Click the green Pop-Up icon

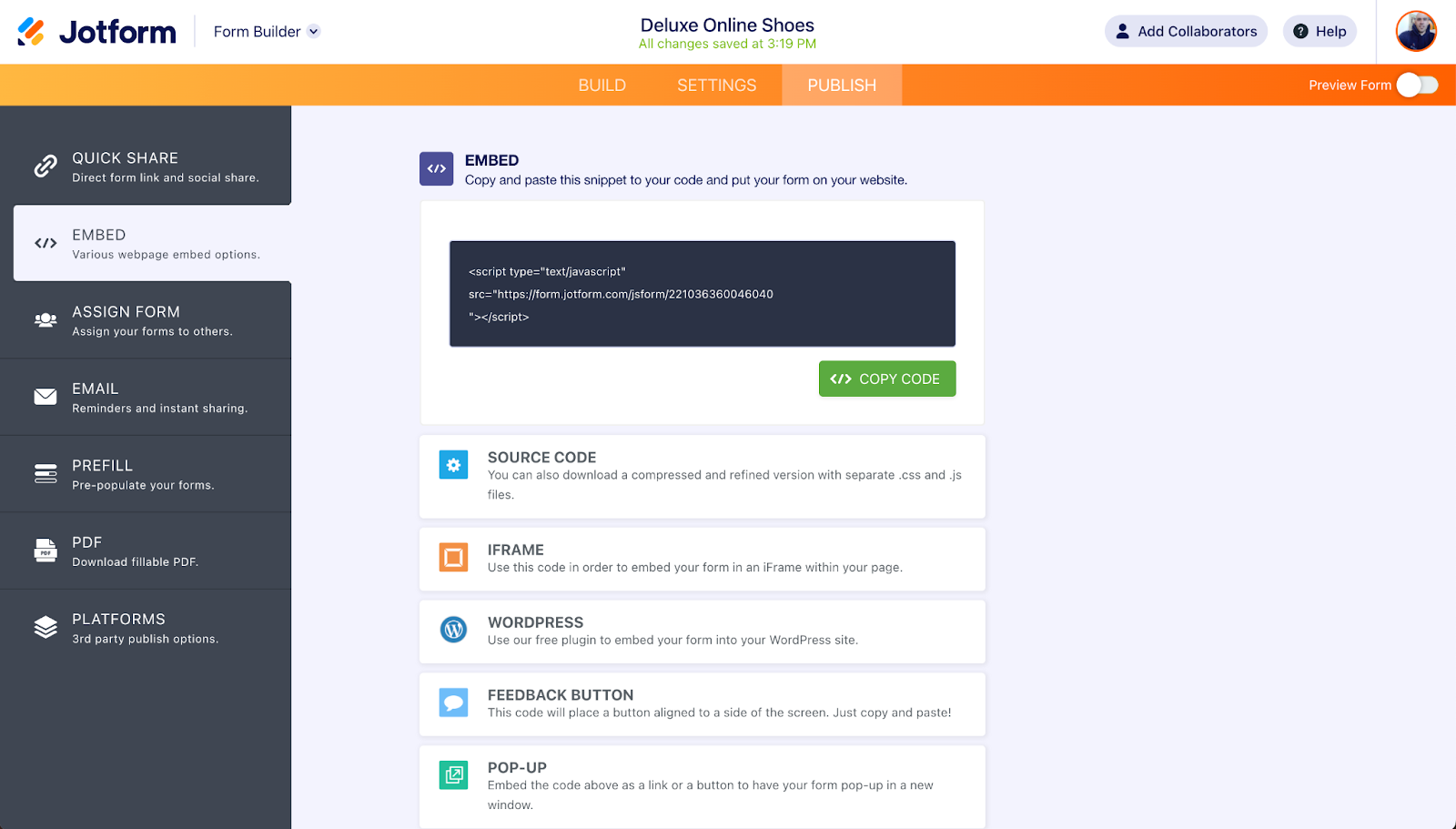point(453,774)
